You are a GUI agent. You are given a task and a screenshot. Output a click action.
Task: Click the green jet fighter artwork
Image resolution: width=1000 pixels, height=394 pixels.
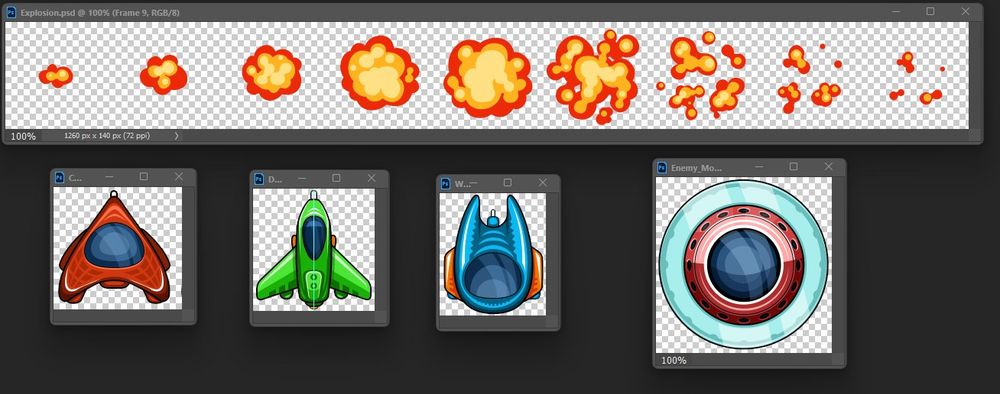coord(313,250)
